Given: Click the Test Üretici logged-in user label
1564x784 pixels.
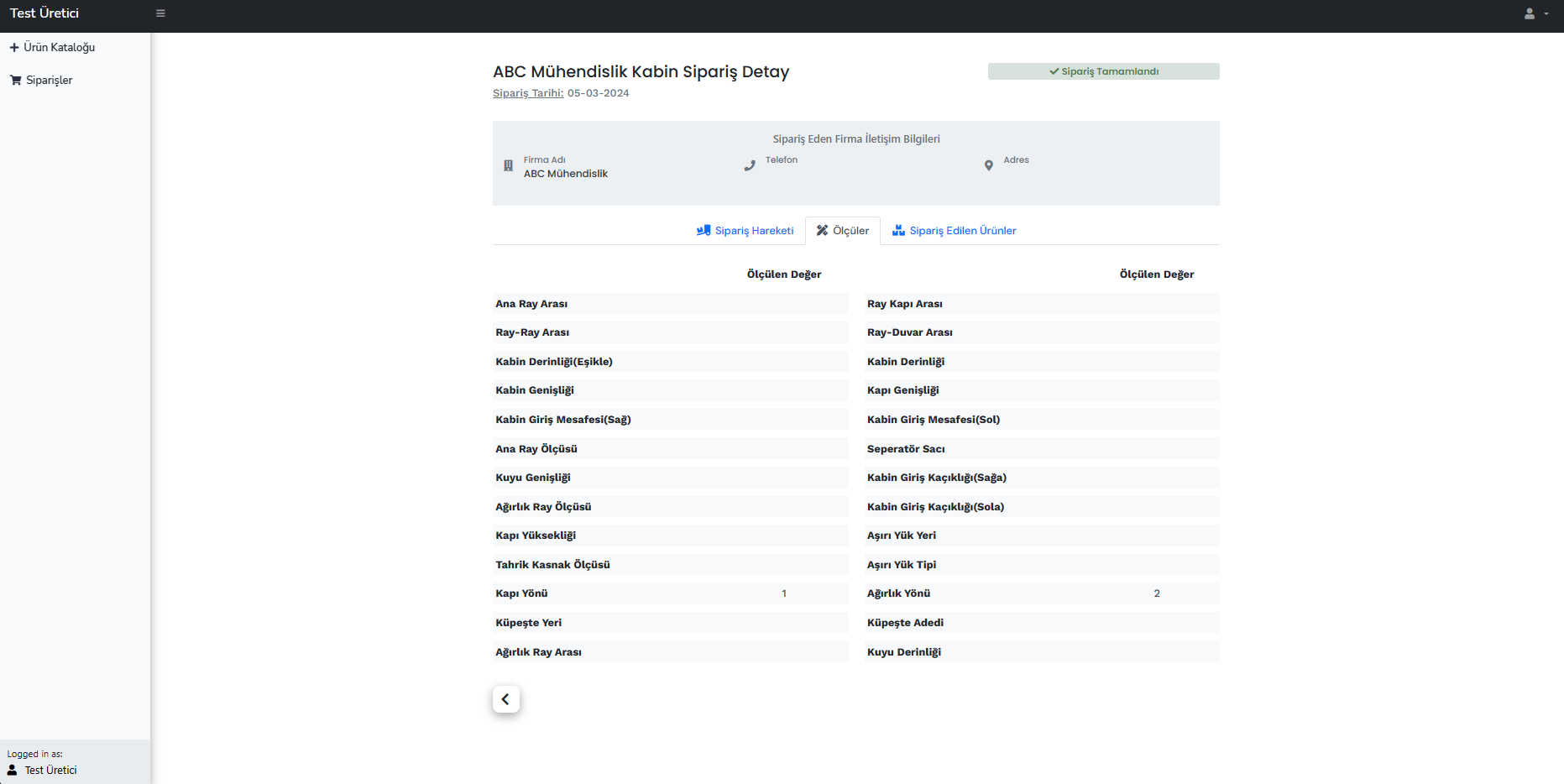Looking at the screenshot, I should click(x=50, y=771).
